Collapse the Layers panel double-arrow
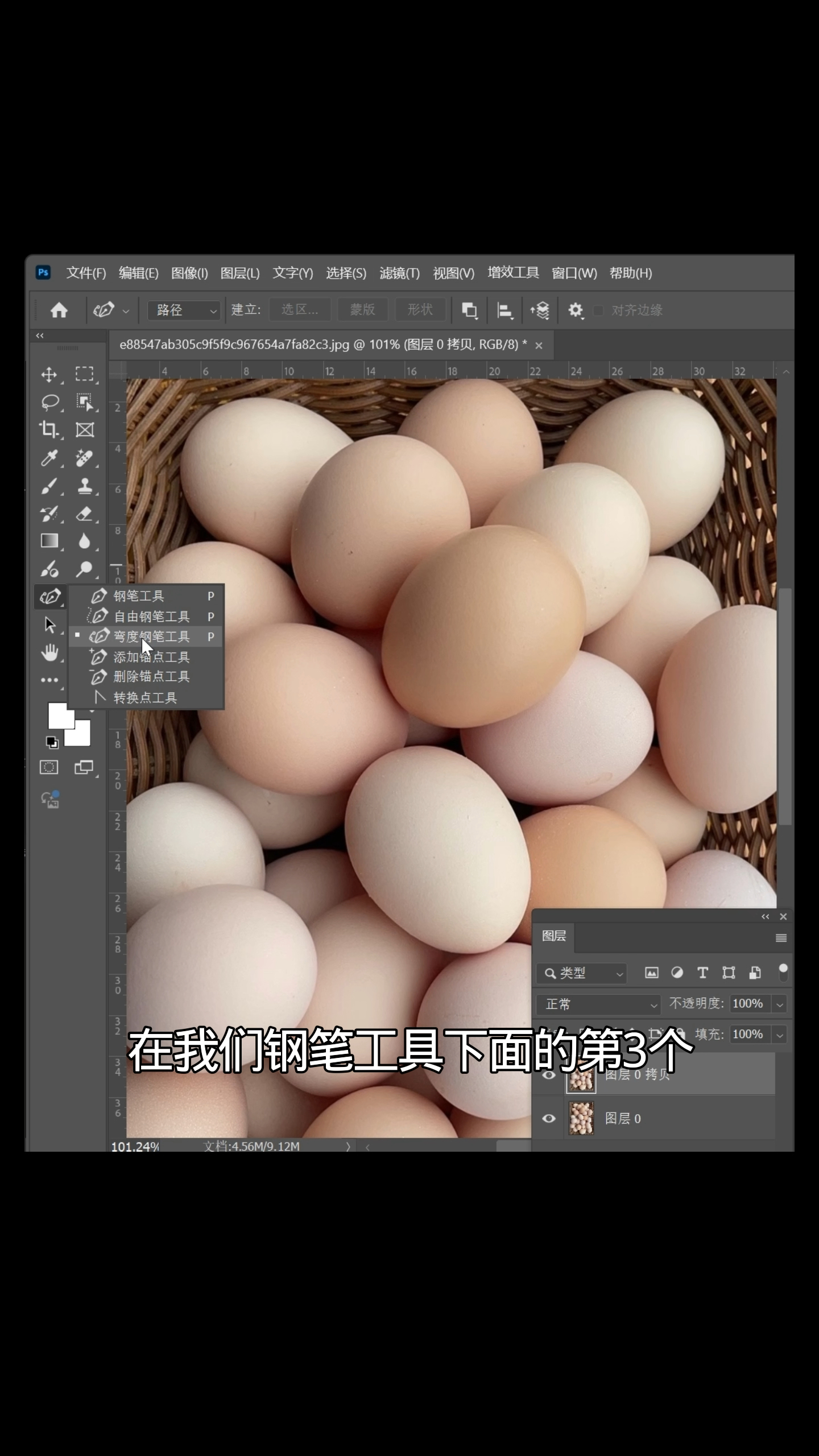 pyautogui.click(x=766, y=916)
